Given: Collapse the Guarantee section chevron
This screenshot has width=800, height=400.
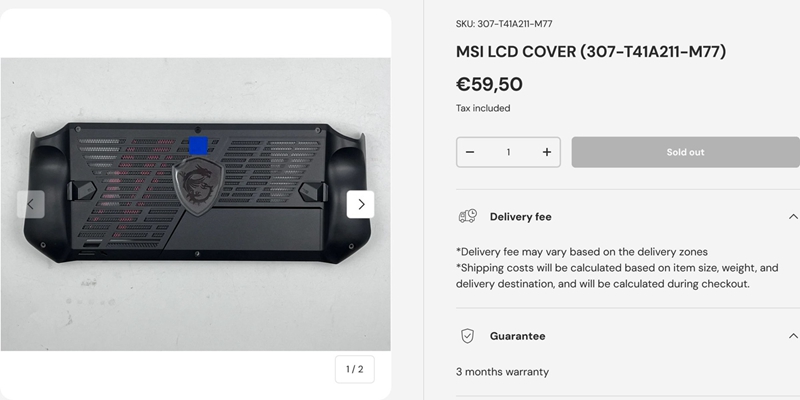Looking at the screenshot, I should point(793,336).
